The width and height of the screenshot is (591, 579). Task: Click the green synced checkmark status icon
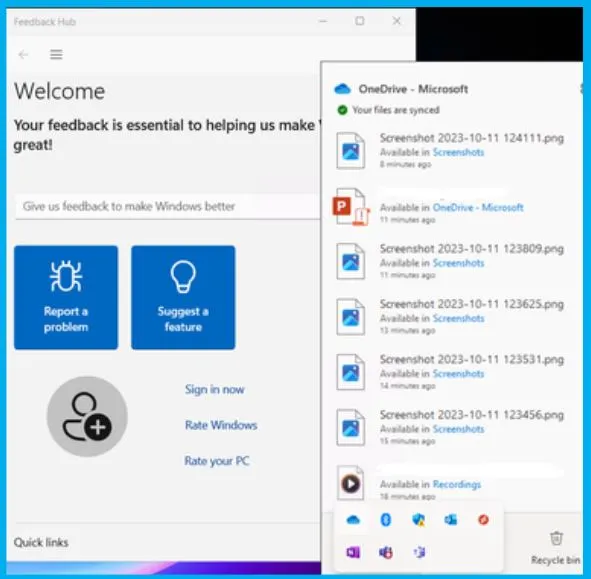pyautogui.click(x=342, y=110)
